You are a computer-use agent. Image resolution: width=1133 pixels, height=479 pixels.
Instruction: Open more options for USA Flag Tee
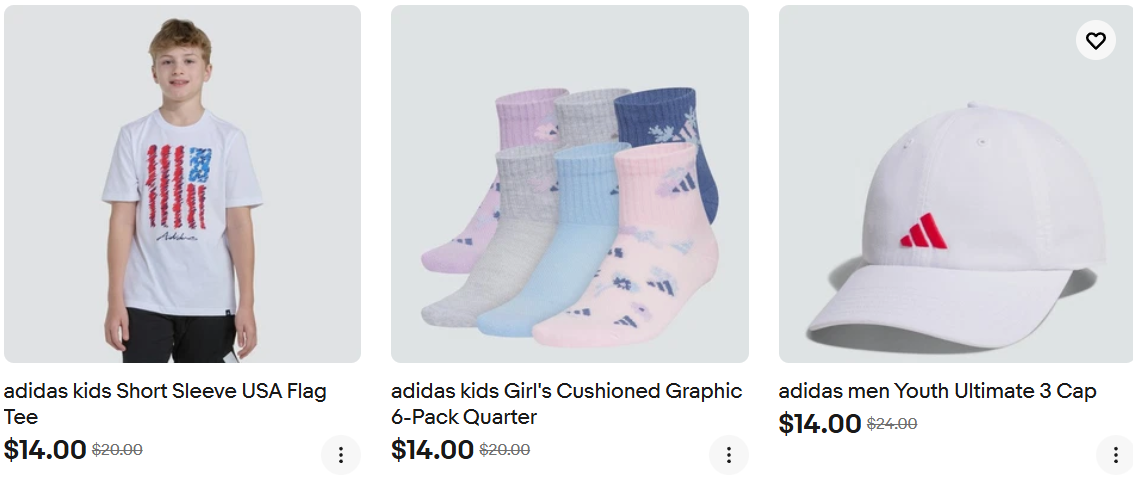(x=340, y=455)
